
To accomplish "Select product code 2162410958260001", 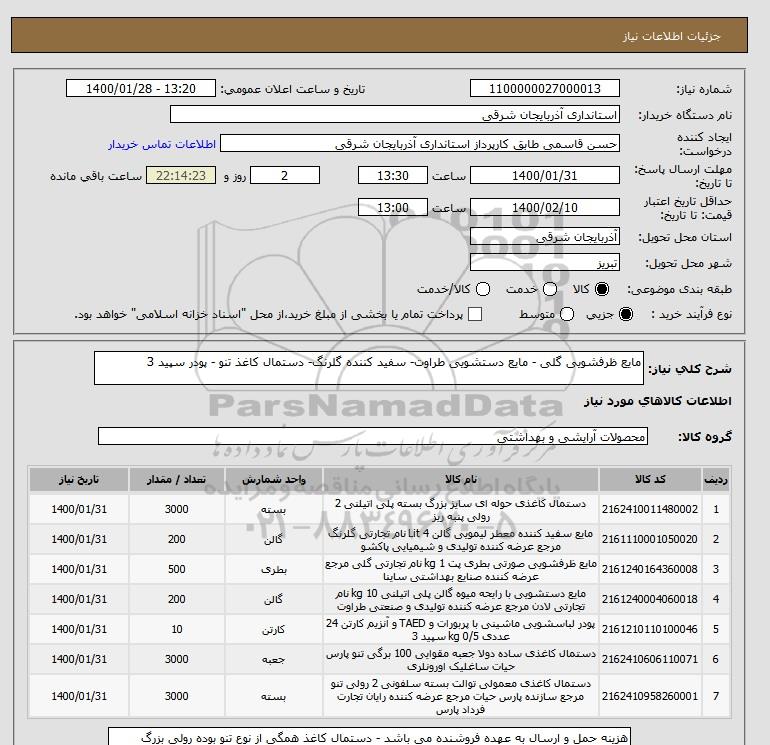I will pos(650,696).
